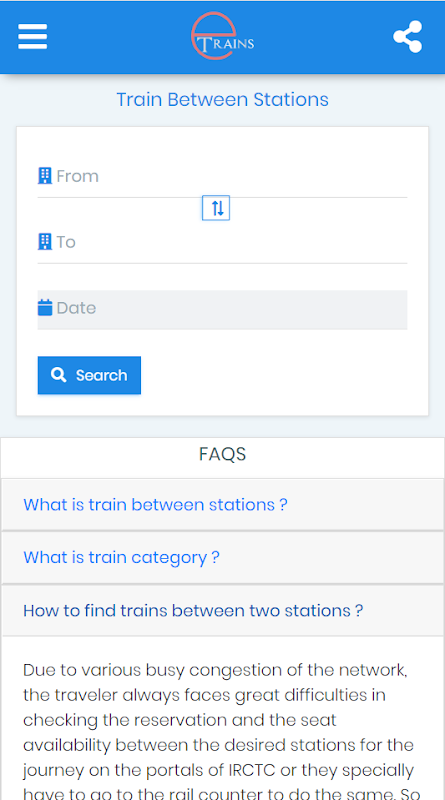Click the Train Between Stations heading
The image size is (445, 800).
[222, 99]
